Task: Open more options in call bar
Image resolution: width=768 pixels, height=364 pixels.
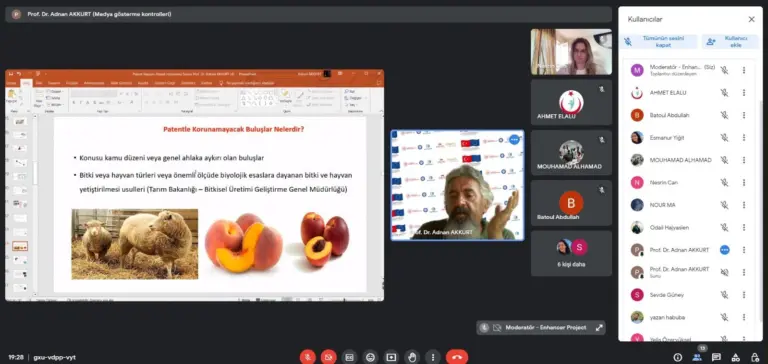Action: click(432, 357)
